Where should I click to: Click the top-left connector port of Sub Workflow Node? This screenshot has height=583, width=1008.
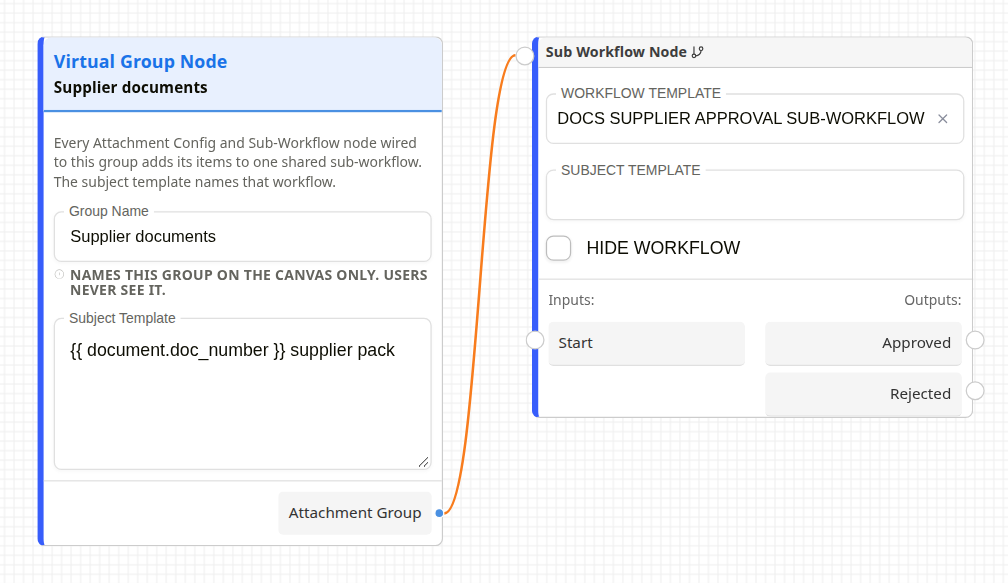(525, 56)
